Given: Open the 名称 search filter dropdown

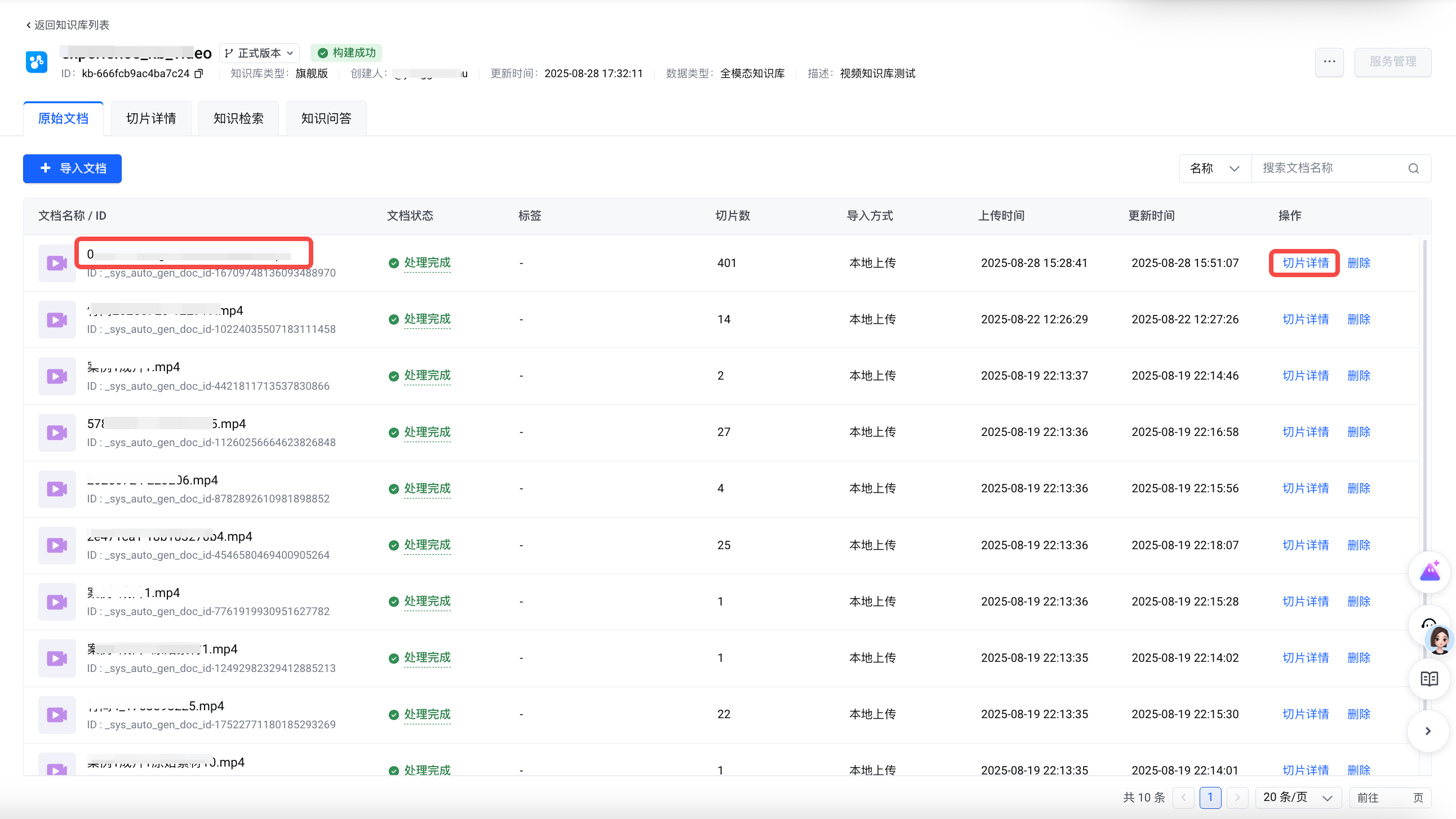Looking at the screenshot, I should pyautogui.click(x=1214, y=168).
